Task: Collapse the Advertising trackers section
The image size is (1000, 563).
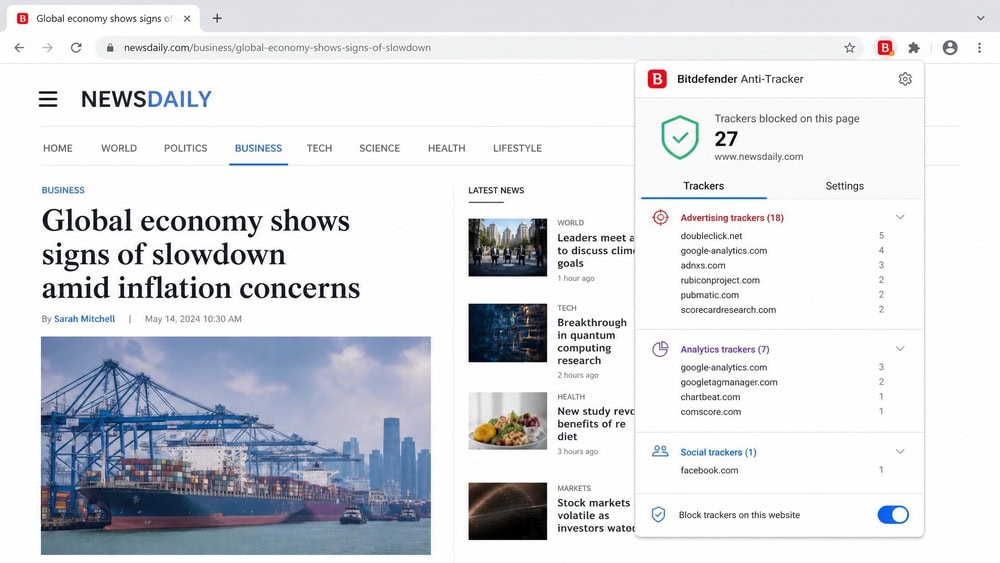Action: (x=900, y=217)
